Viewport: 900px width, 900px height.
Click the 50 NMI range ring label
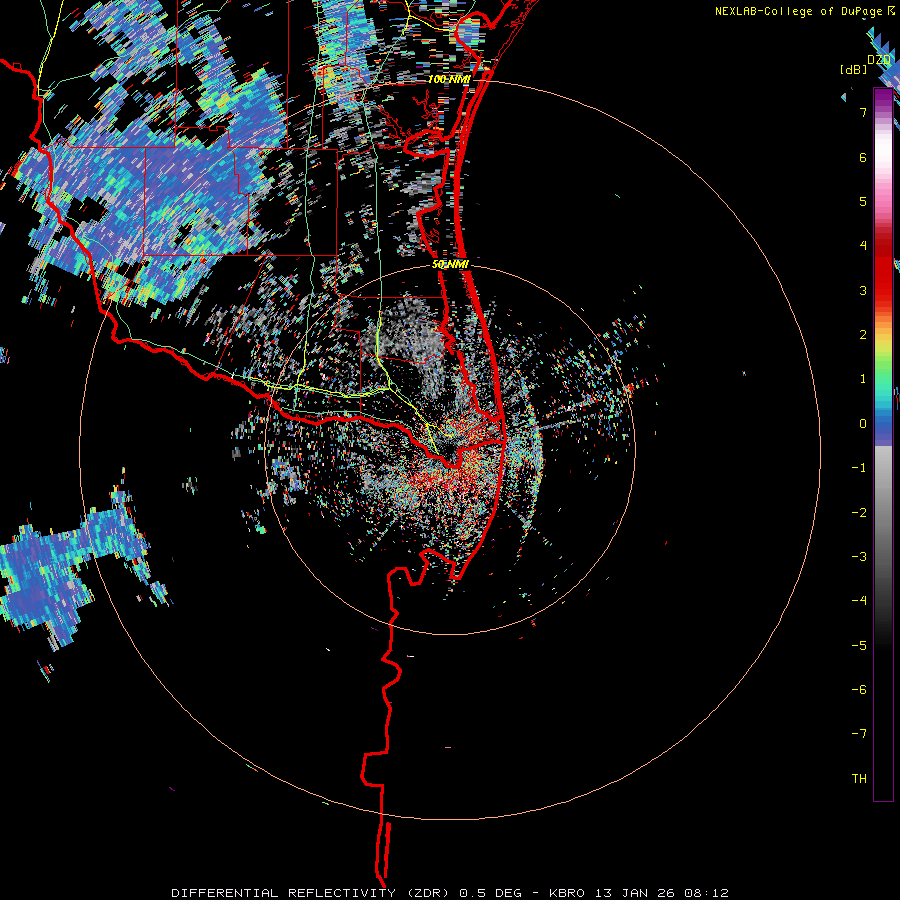click(x=451, y=264)
